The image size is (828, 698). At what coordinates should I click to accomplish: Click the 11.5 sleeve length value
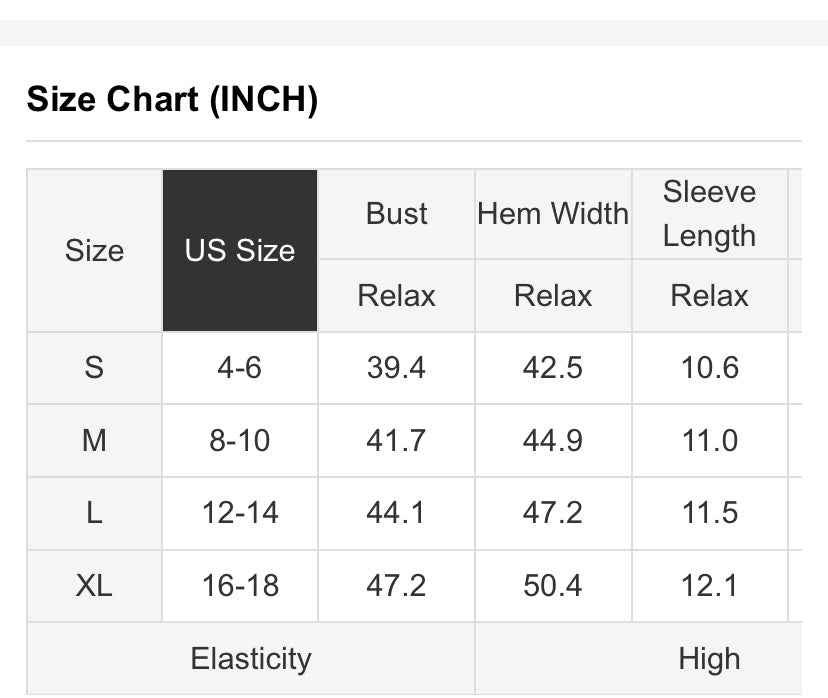(709, 513)
